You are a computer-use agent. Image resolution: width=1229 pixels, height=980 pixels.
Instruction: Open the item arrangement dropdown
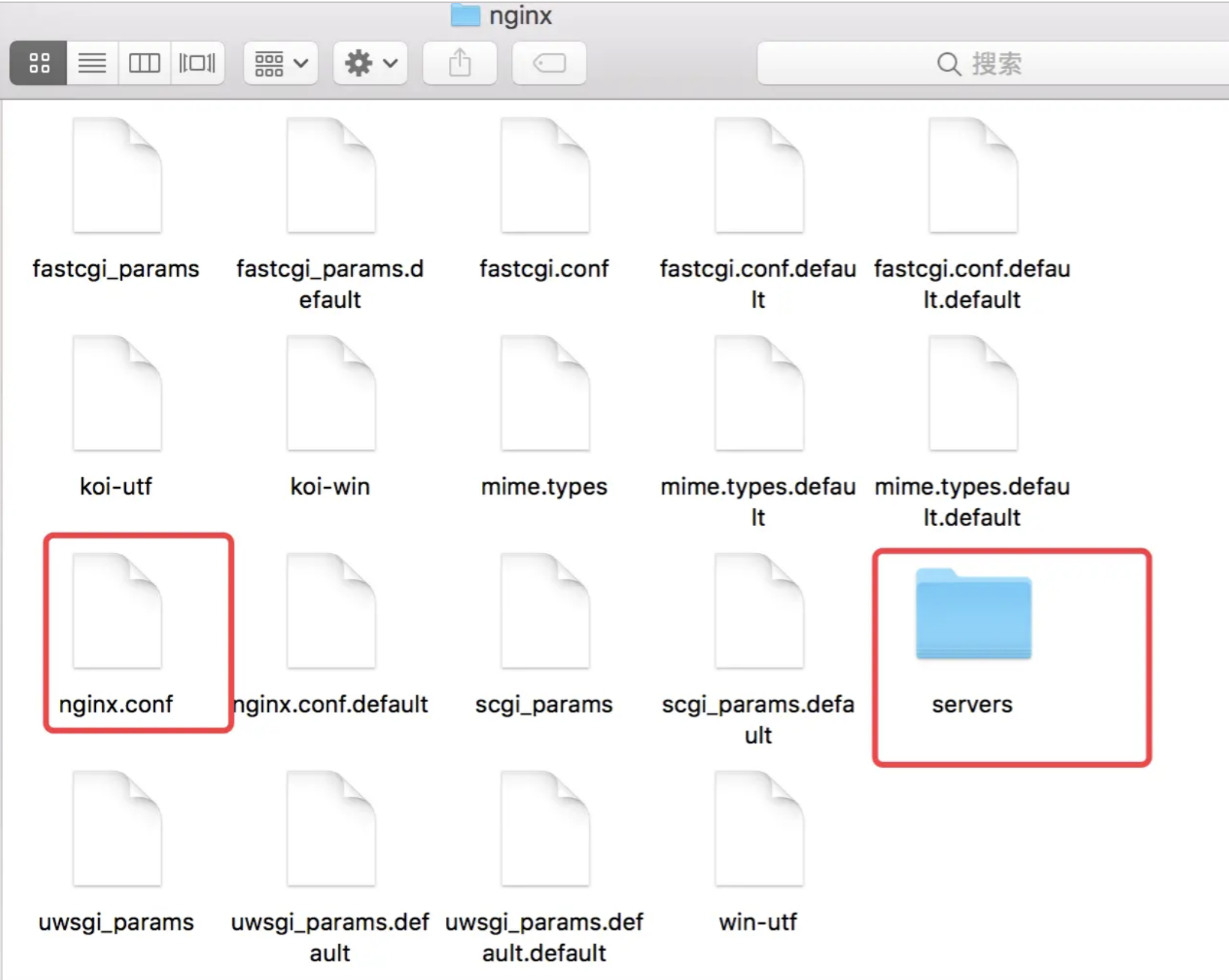point(280,63)
